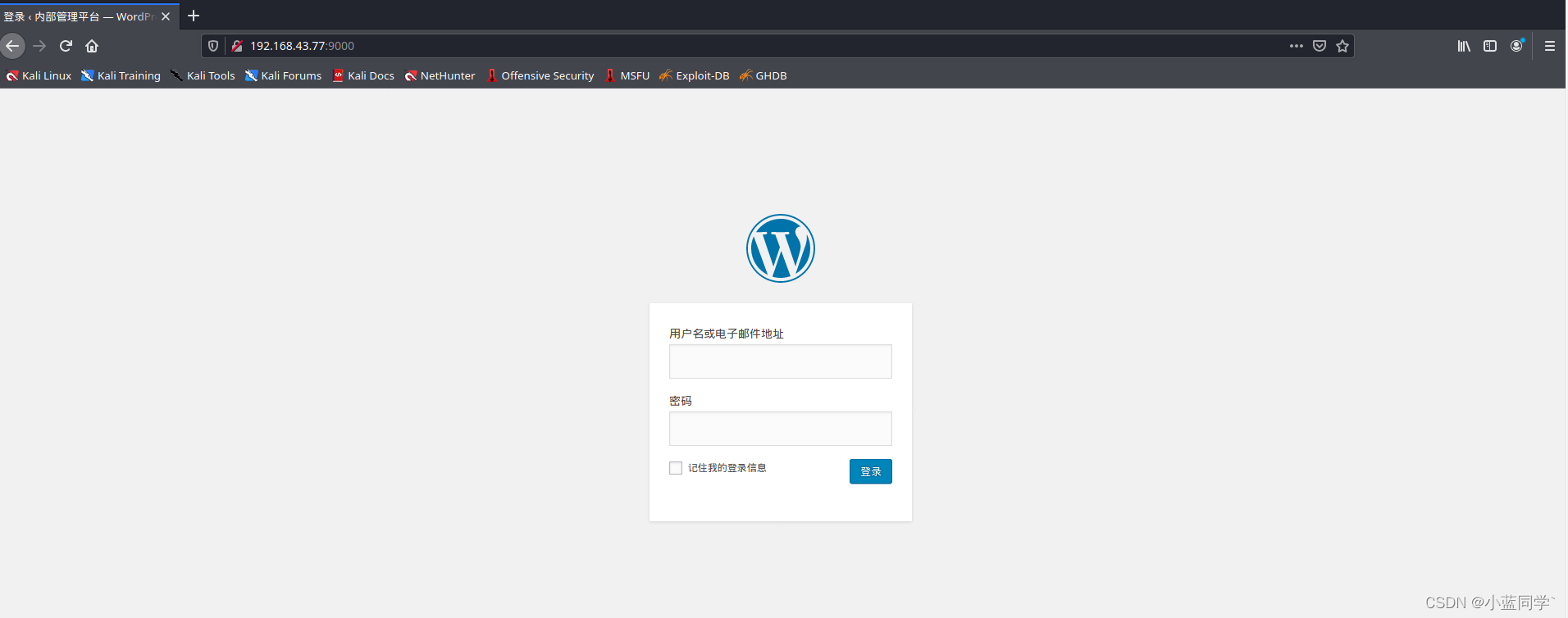Focus the username or email input field
This screenshot has width=1568, height=618.
point(781,361)
